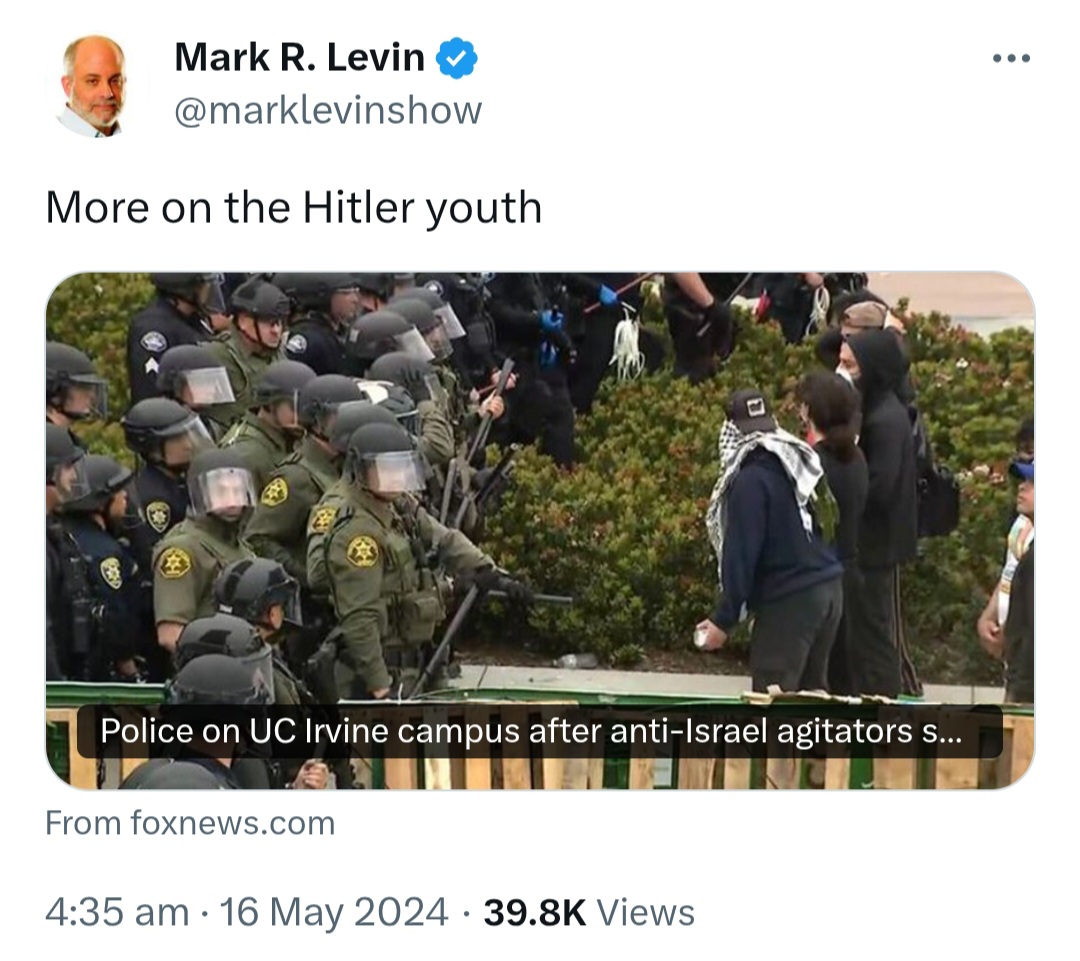Click the Mark R. Levin display name
Viewport: 1080px width, 961px height.
pyautogui.click(x=299, y=57)
